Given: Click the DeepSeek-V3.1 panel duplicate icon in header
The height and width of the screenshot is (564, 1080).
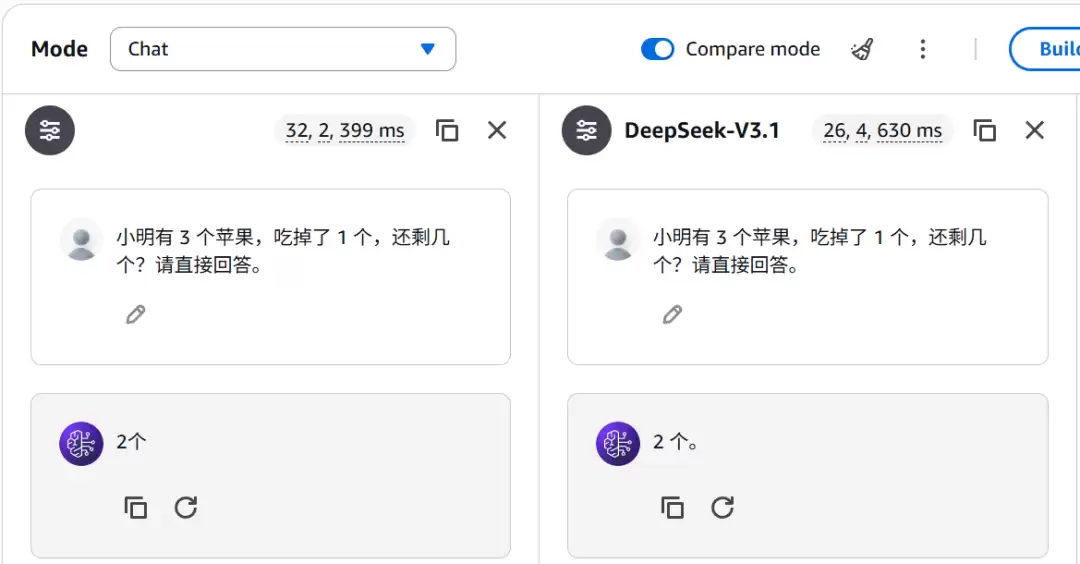Looking at the screenshot, I should click(x=985, y=130).
